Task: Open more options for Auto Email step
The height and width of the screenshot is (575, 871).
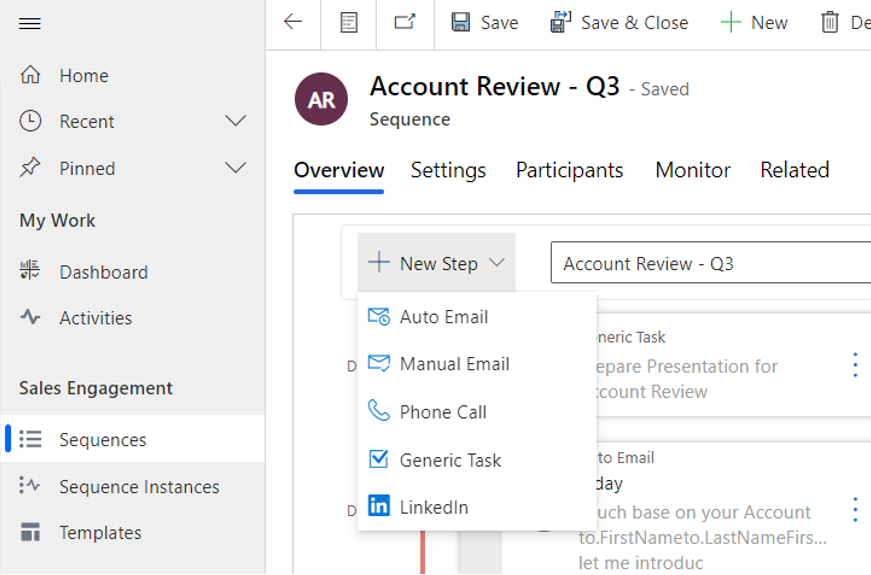Action: (x=855, y=509)
